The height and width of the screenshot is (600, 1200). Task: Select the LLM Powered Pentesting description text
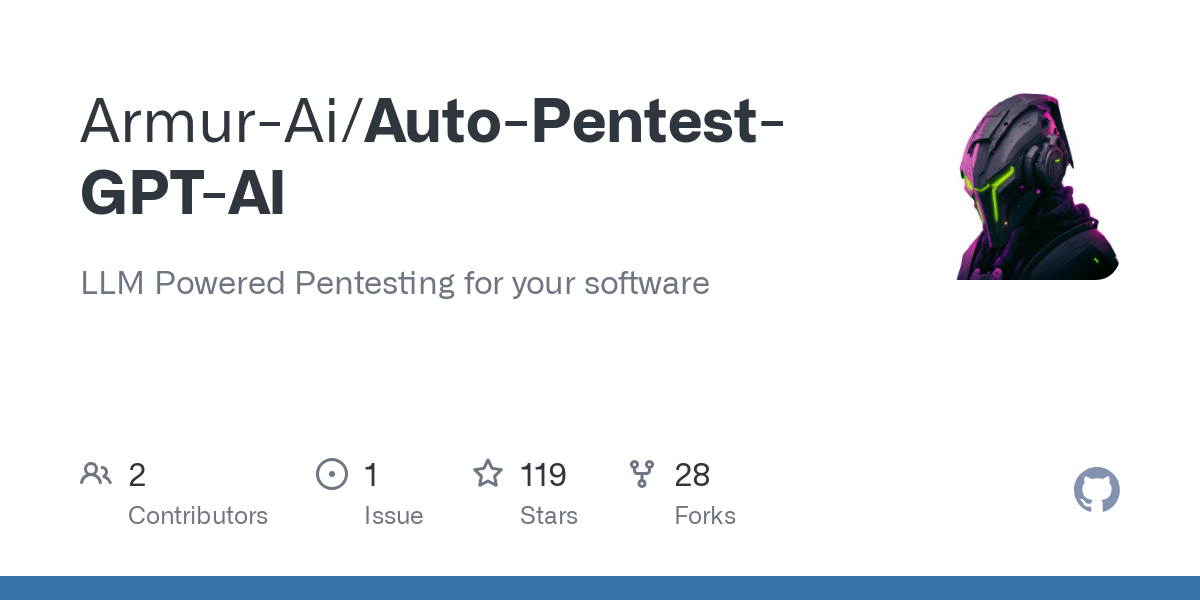[395, 283]
